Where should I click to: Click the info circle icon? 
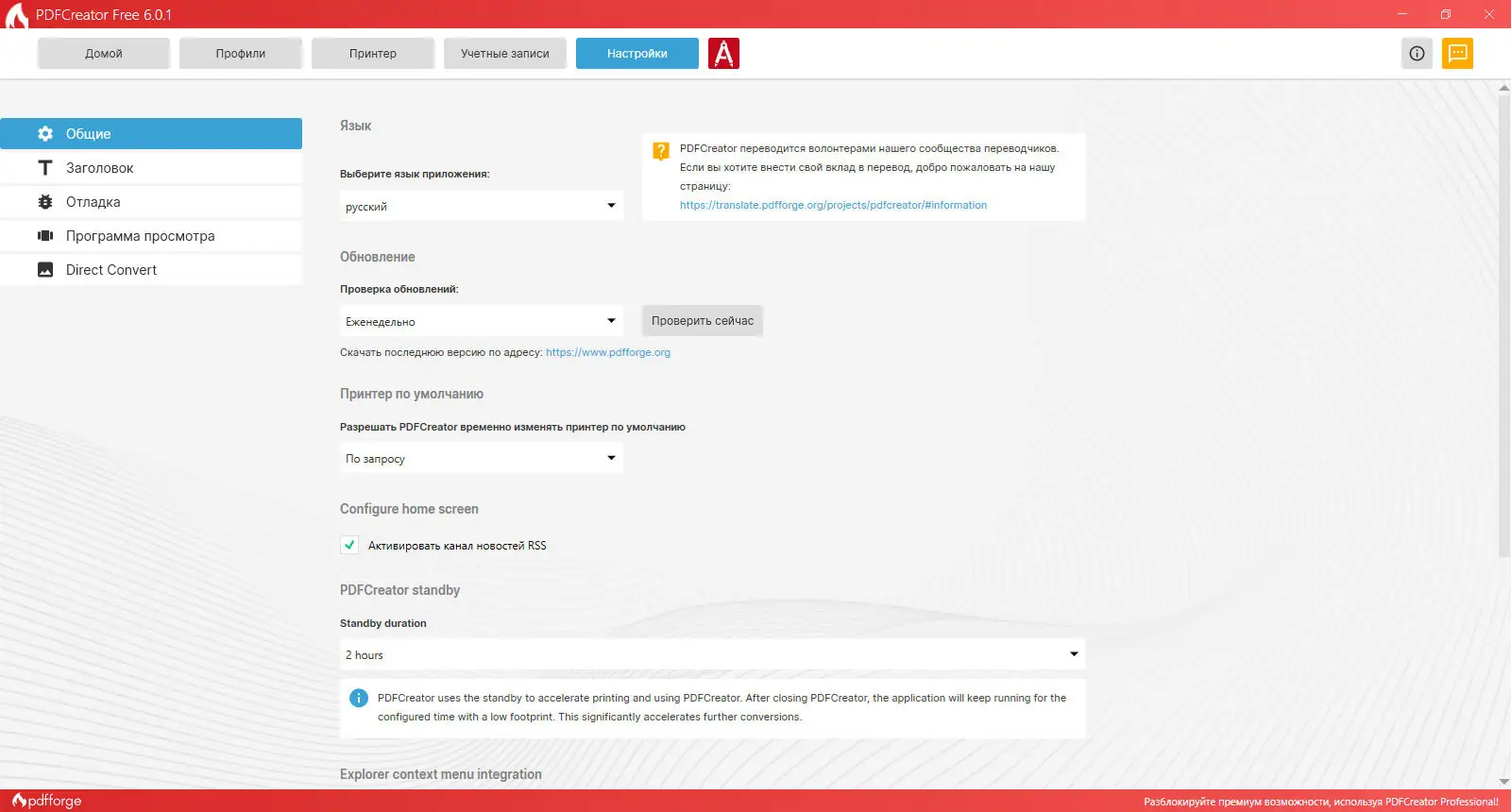[1417, 54]
